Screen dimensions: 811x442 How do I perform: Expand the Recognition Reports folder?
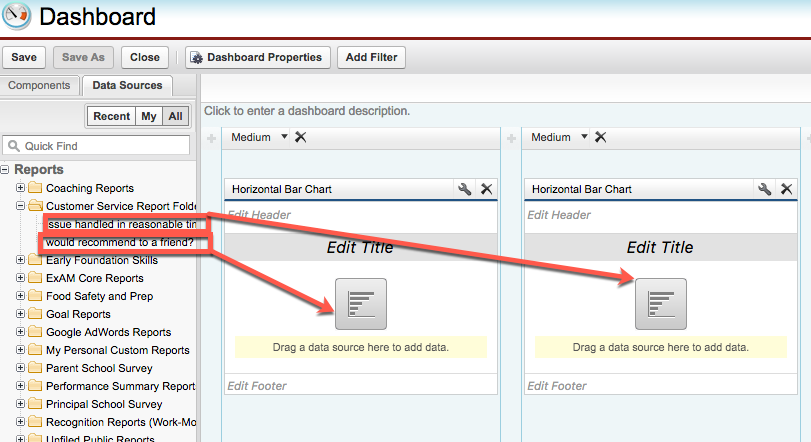pyautogui.click(x=20, y=422)
